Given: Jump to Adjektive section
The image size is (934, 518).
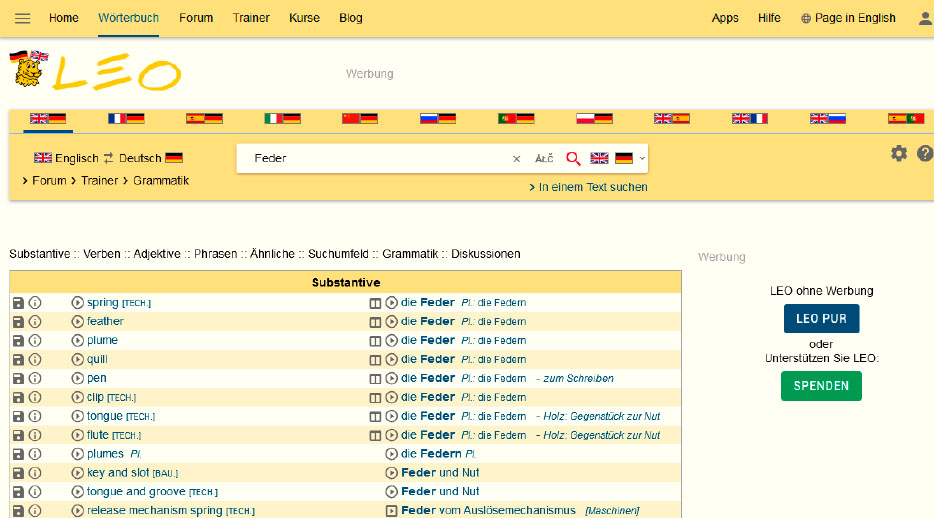Looking at the screenshot, I should 157,254.
